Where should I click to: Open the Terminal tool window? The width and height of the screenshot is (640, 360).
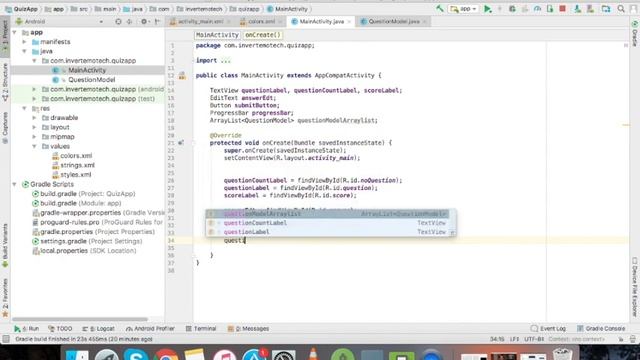pos(201,328)
